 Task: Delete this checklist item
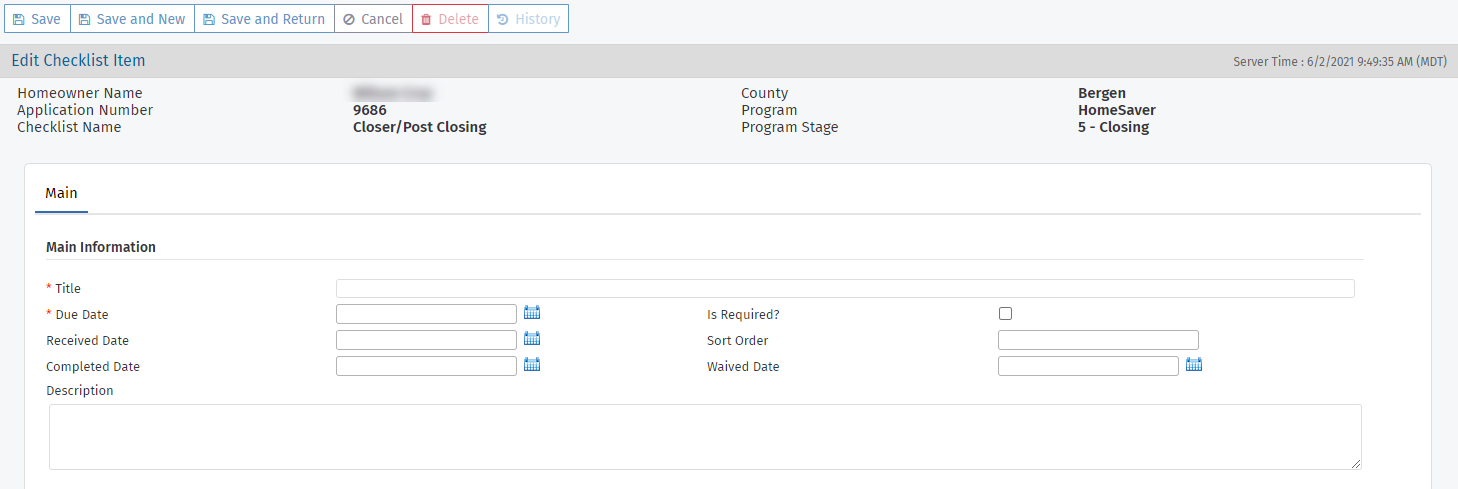(450, 19)
